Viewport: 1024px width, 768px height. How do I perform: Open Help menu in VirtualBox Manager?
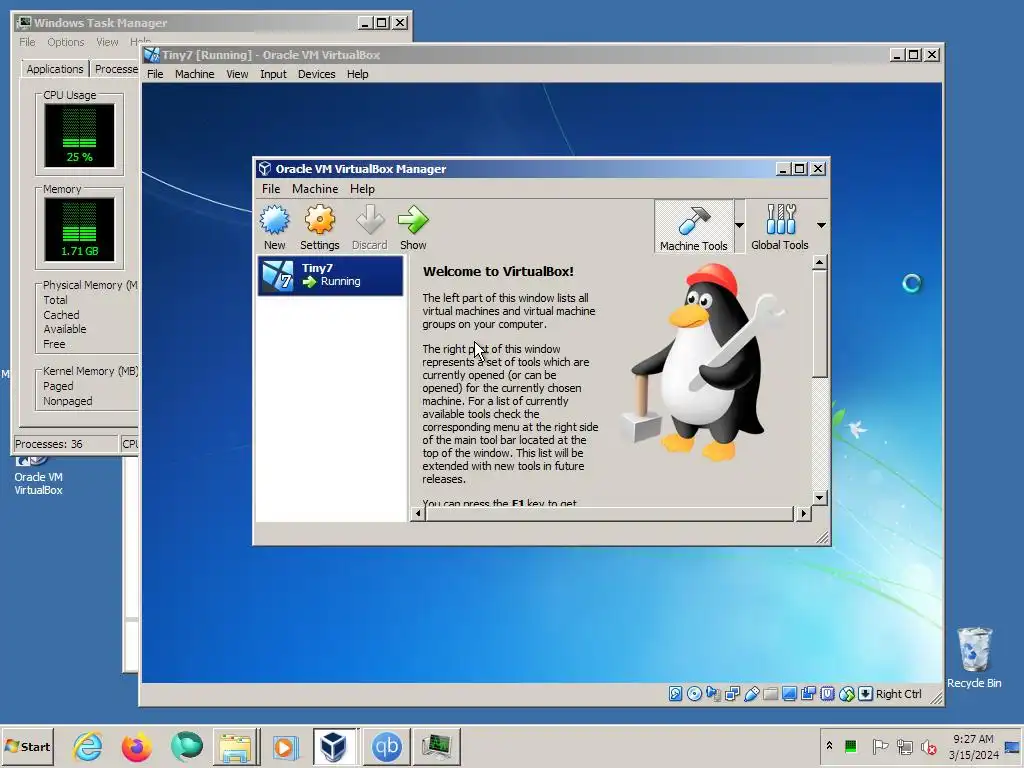pos(362,189)
